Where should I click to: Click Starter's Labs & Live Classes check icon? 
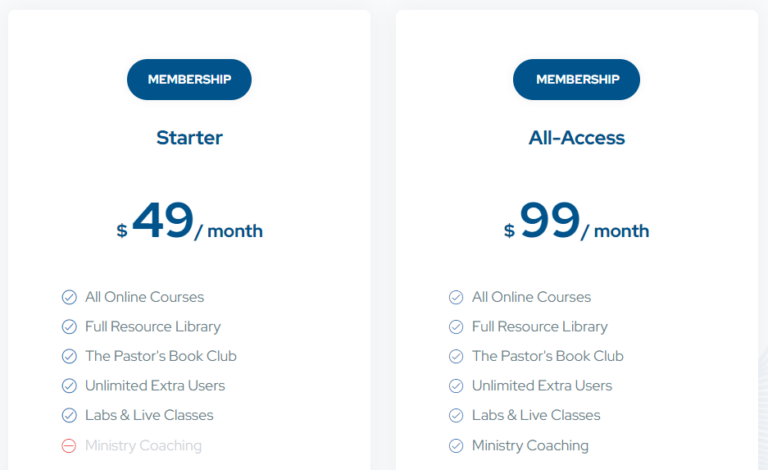tap(69, 415)
